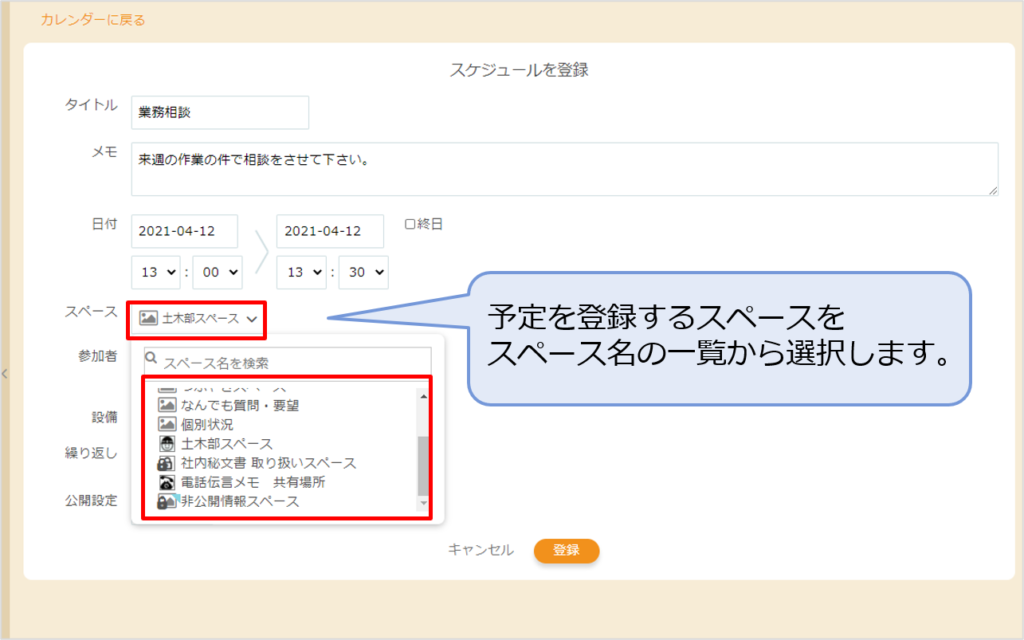1024x640 pixels.
Task: Click the タイトル input field with 業務相談
Action: 220,112
